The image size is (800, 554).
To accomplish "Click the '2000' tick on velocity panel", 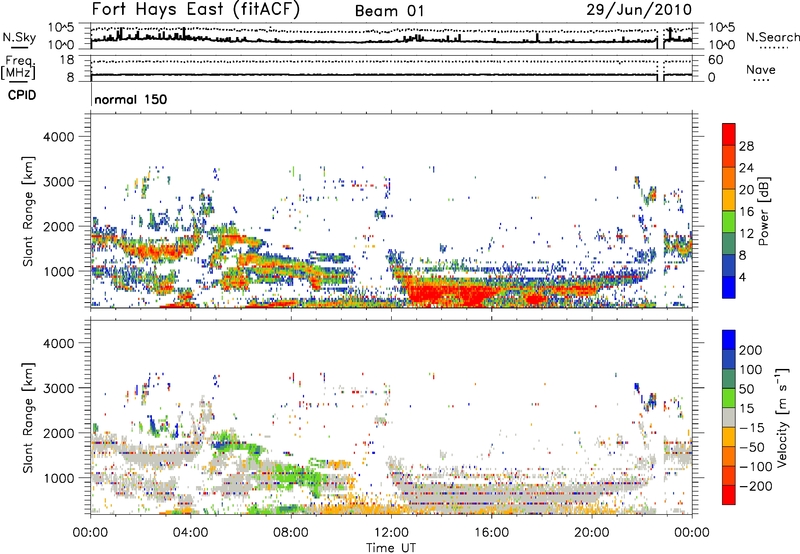I will pos(58,433).
